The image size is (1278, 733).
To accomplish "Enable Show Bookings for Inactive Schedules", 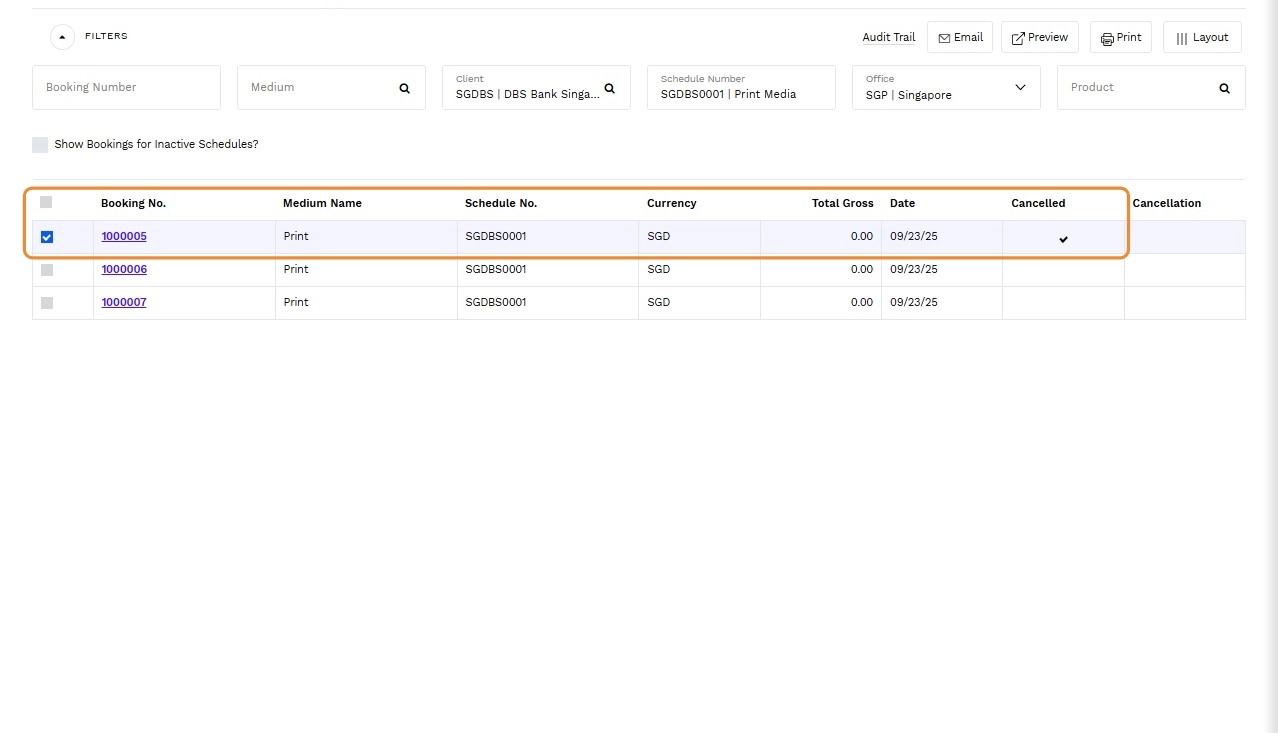I will (40, 145).
